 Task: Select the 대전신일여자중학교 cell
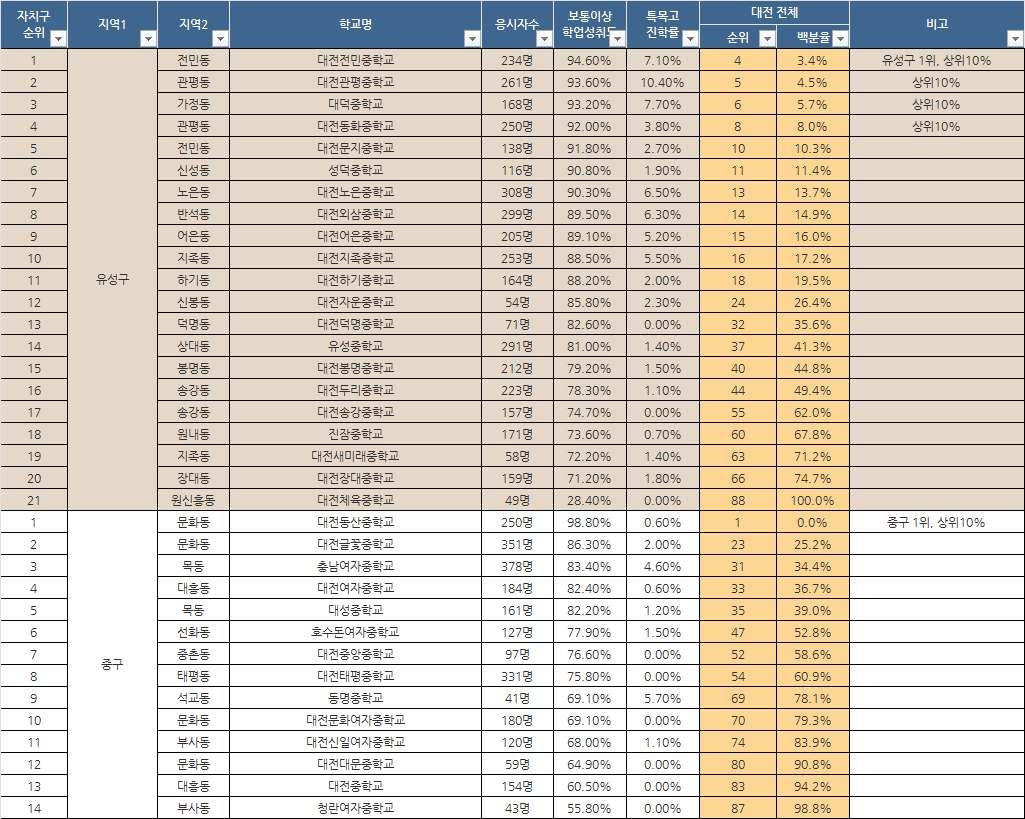356,743
